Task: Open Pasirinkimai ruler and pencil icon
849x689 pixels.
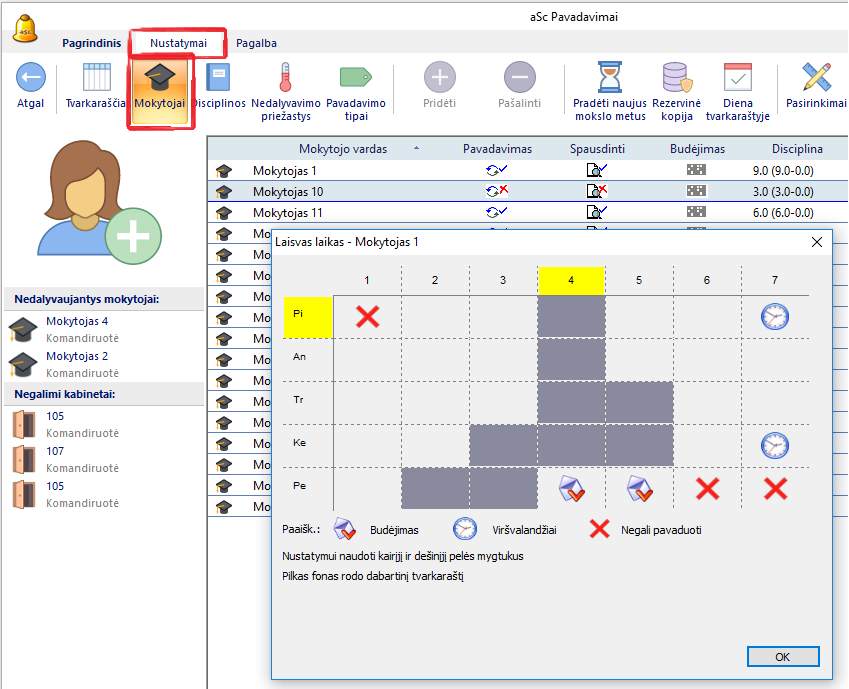Action: tap(817, 77)
